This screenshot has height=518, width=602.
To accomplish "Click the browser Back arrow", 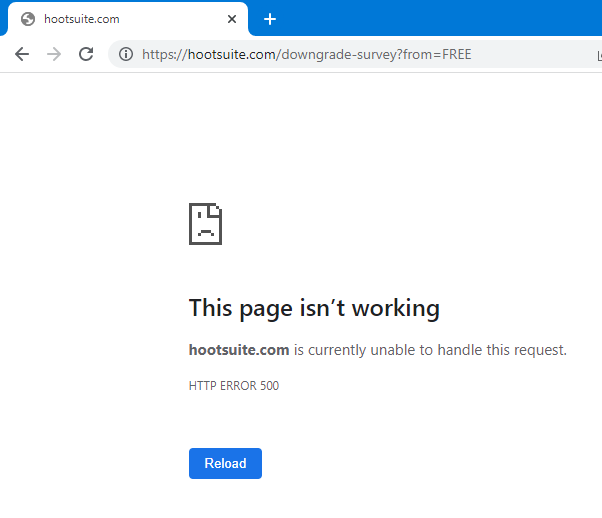I will click(x=22, y=54).
